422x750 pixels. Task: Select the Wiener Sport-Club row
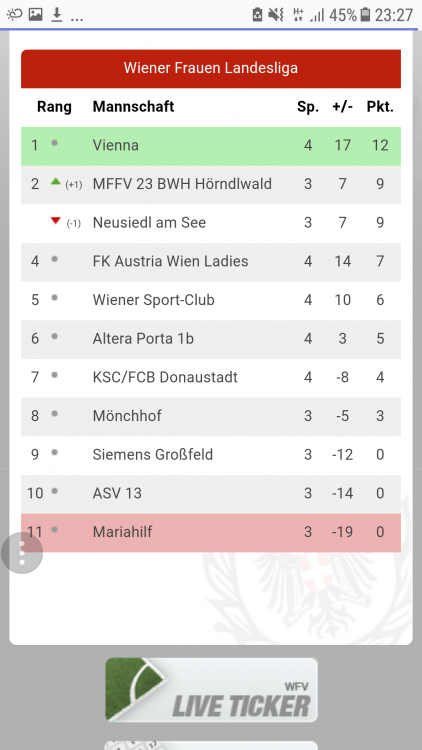point(211,301)
